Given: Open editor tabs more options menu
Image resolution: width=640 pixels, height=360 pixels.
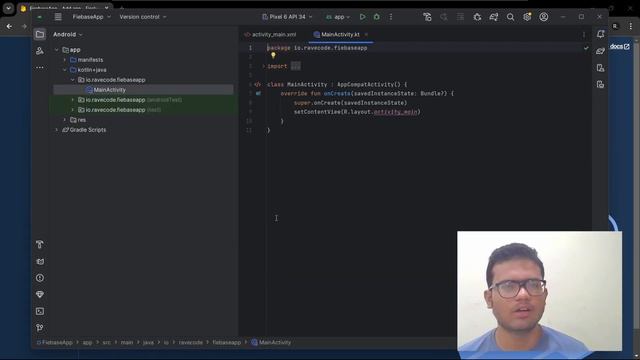Looking at the screenshot, I should [x=583, y=35].
